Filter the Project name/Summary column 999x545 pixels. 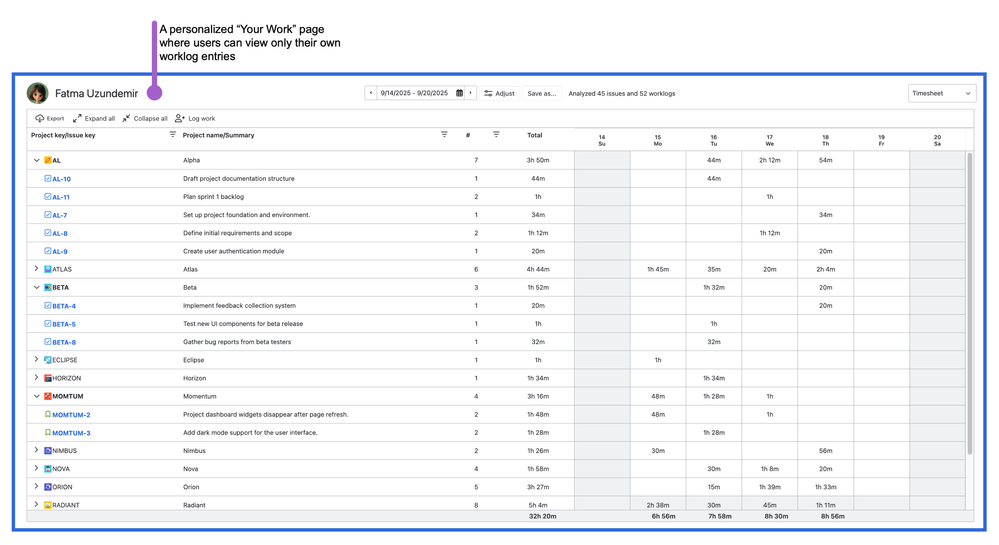445,134
